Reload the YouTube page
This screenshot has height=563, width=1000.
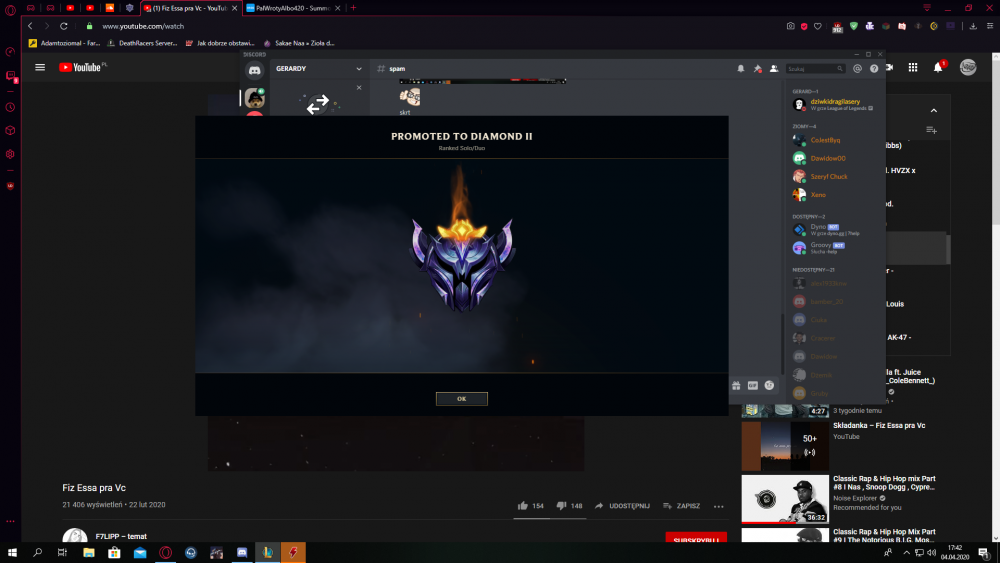(64, 26)
